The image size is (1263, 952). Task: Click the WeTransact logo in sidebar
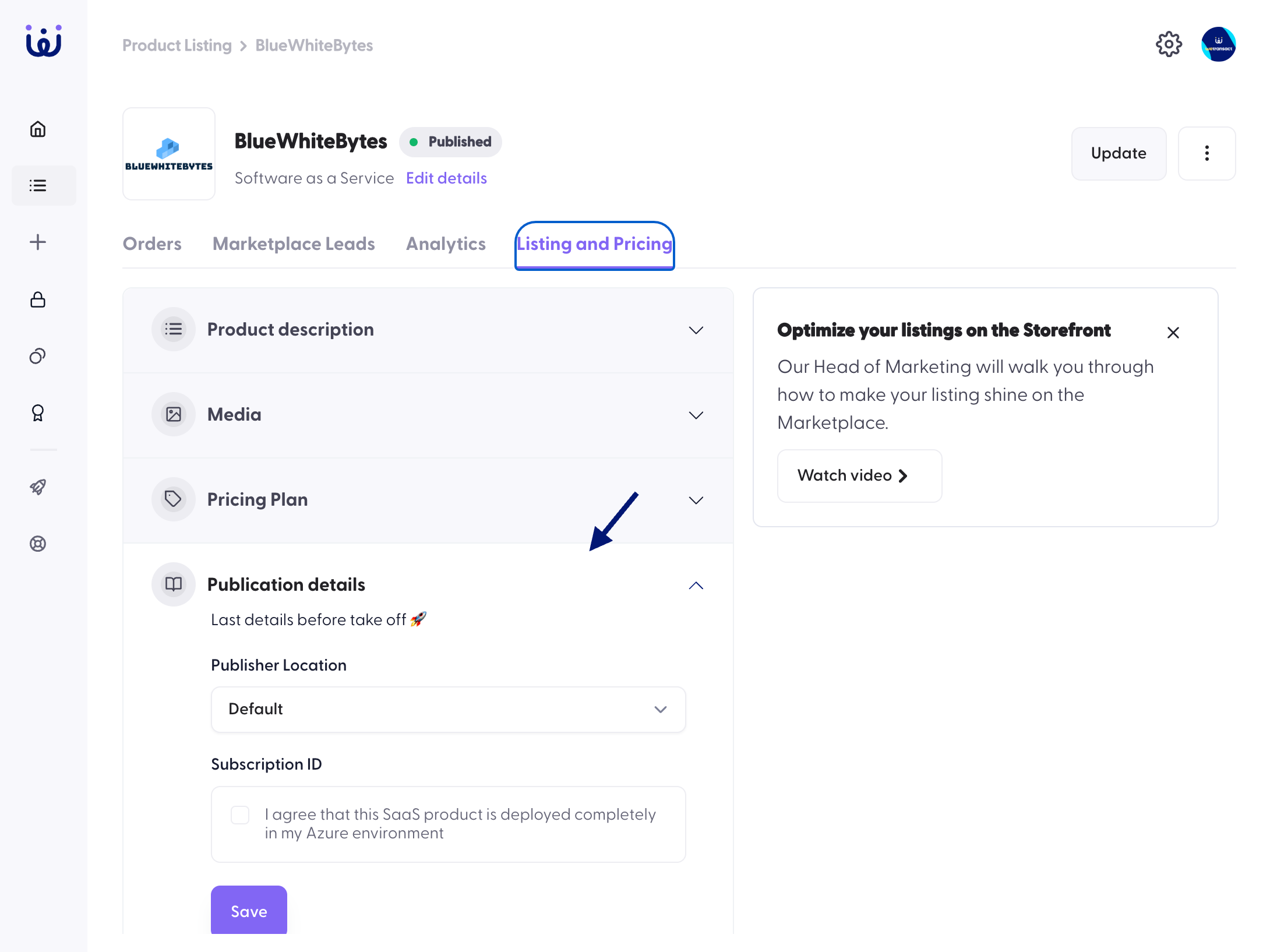44,41
